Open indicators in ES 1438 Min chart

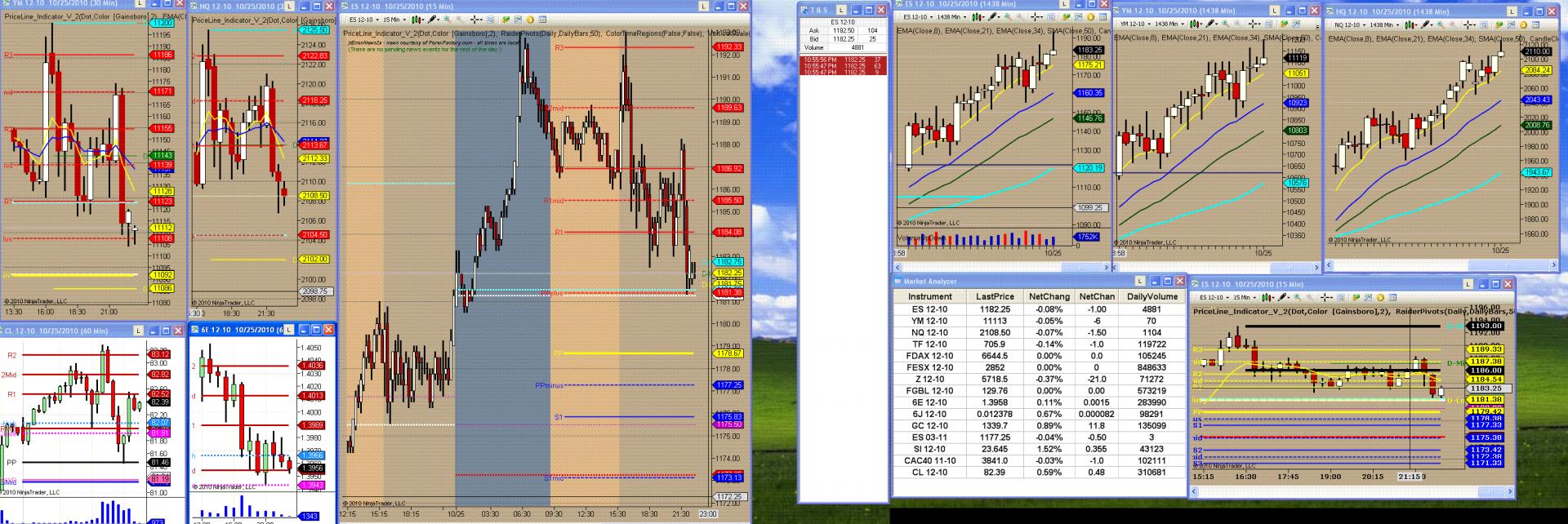click(x=1066, y=16)
